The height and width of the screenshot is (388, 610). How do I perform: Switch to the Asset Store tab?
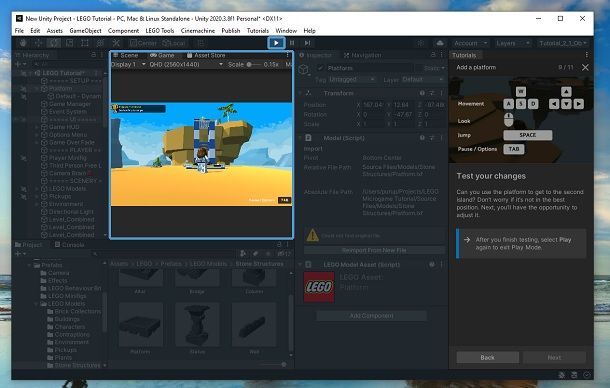pos(206,55)
